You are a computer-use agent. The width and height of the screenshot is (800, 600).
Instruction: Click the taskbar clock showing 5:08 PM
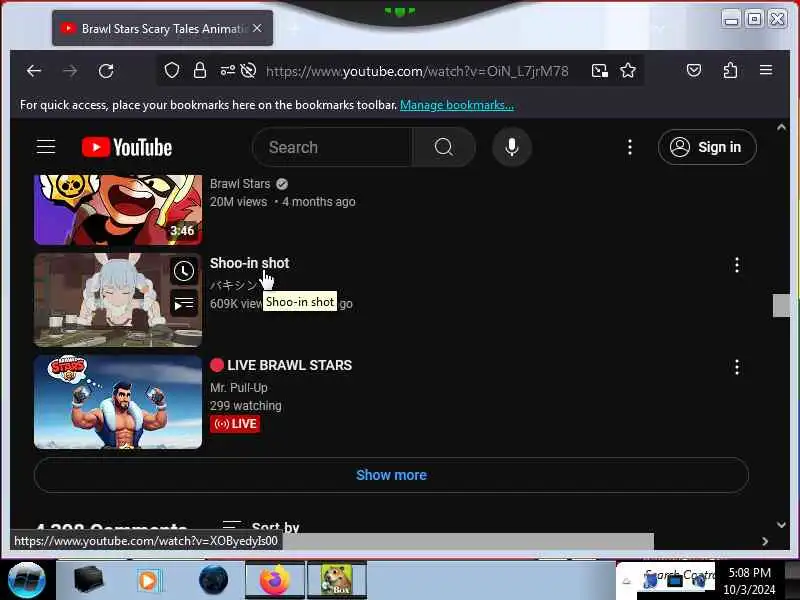pos(749,581)
